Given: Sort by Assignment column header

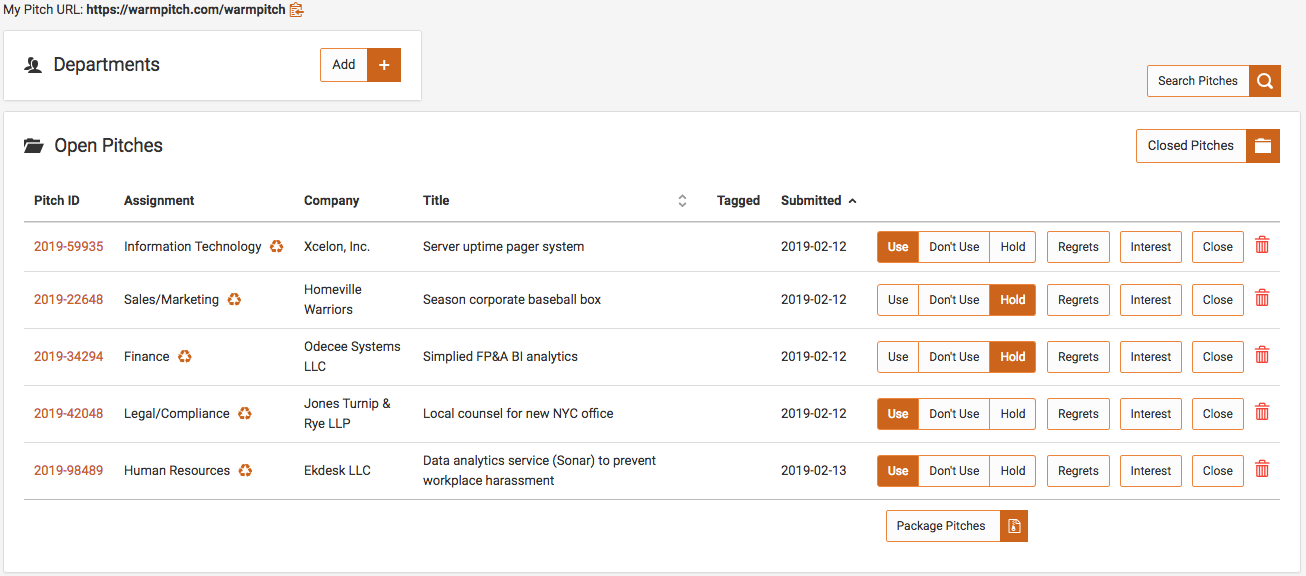Looking at the screenshot, I should coord(159,201).
